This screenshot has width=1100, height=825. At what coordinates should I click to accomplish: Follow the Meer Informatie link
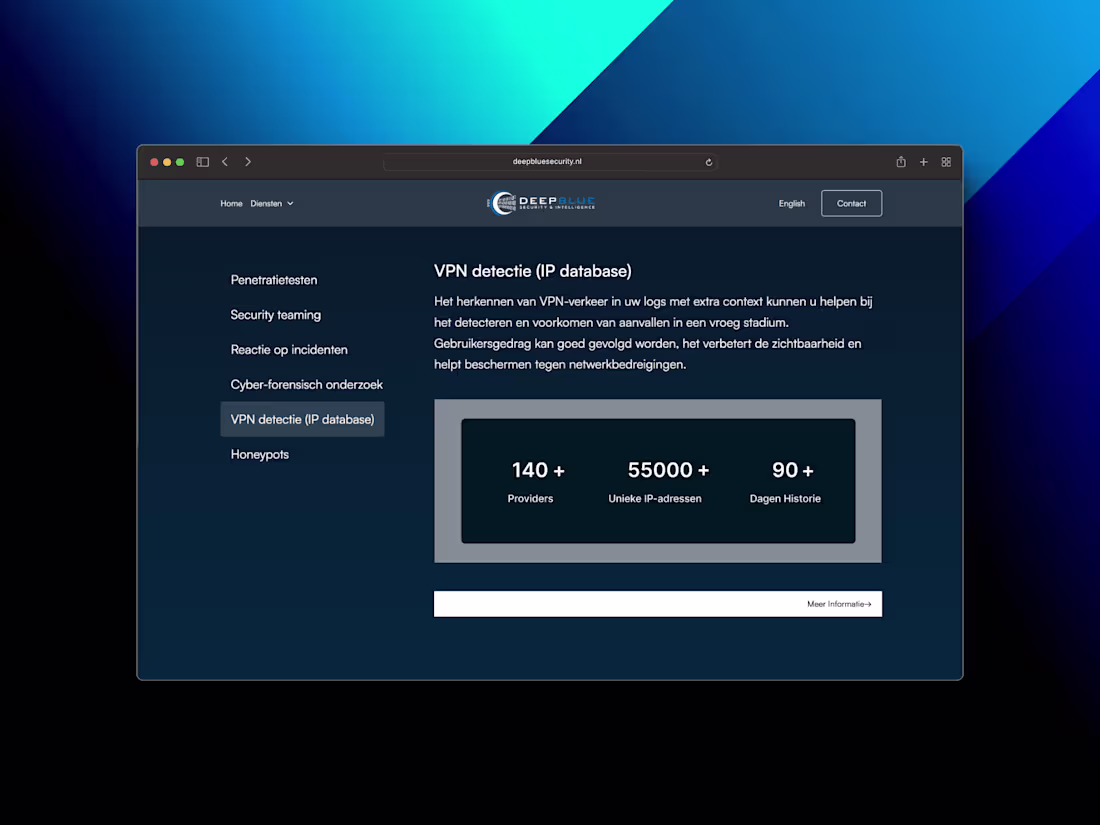(x=838, y=603)
